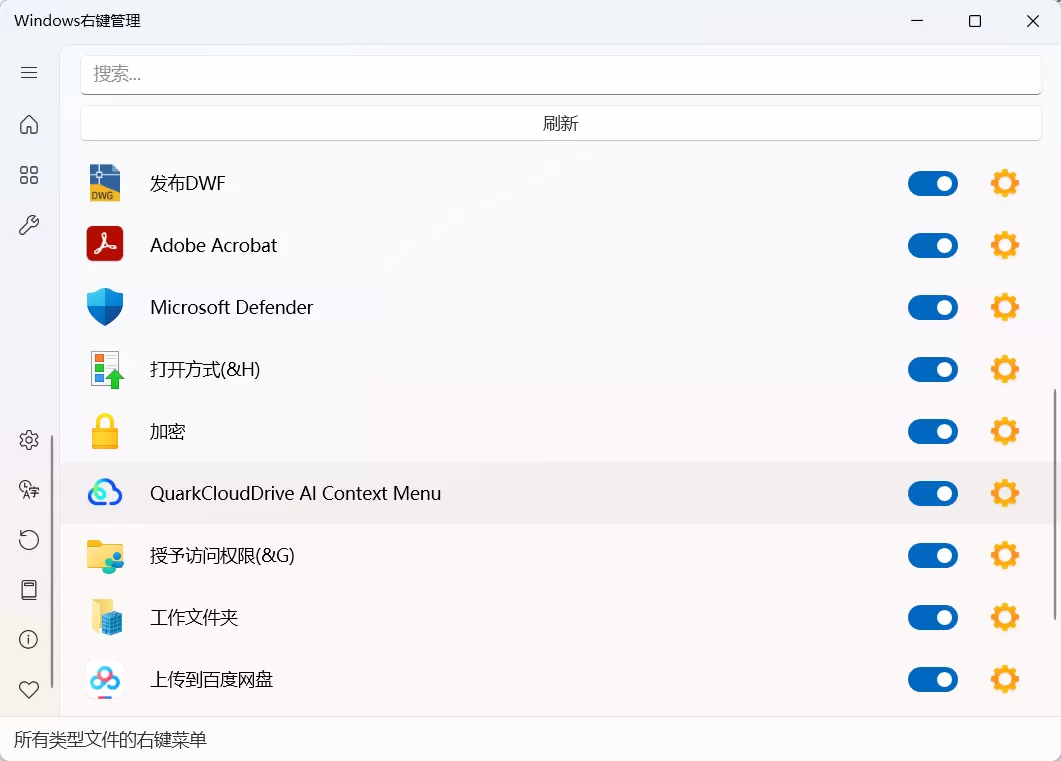The width and height of the screenshot is (1061, 761).
Task: Open sidebar settings via the gear icon
Action: point(29,439)
